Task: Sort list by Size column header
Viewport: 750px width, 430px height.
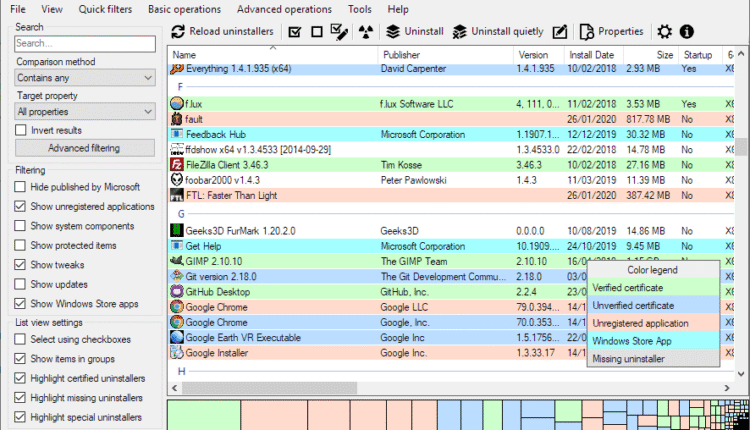Action: [651, 55]
